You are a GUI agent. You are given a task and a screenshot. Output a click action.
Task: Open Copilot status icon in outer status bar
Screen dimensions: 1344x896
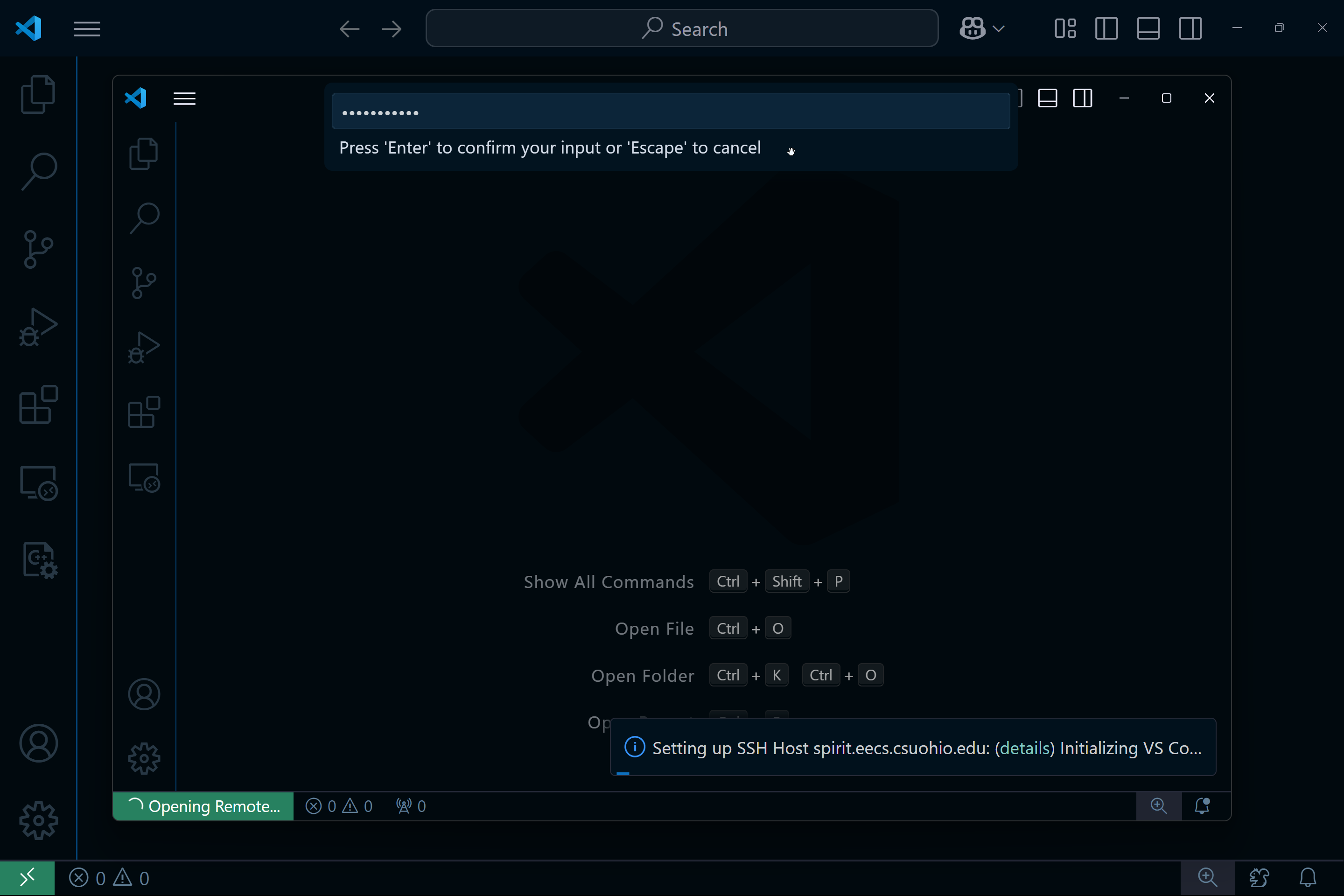(x=1259, y=878)
